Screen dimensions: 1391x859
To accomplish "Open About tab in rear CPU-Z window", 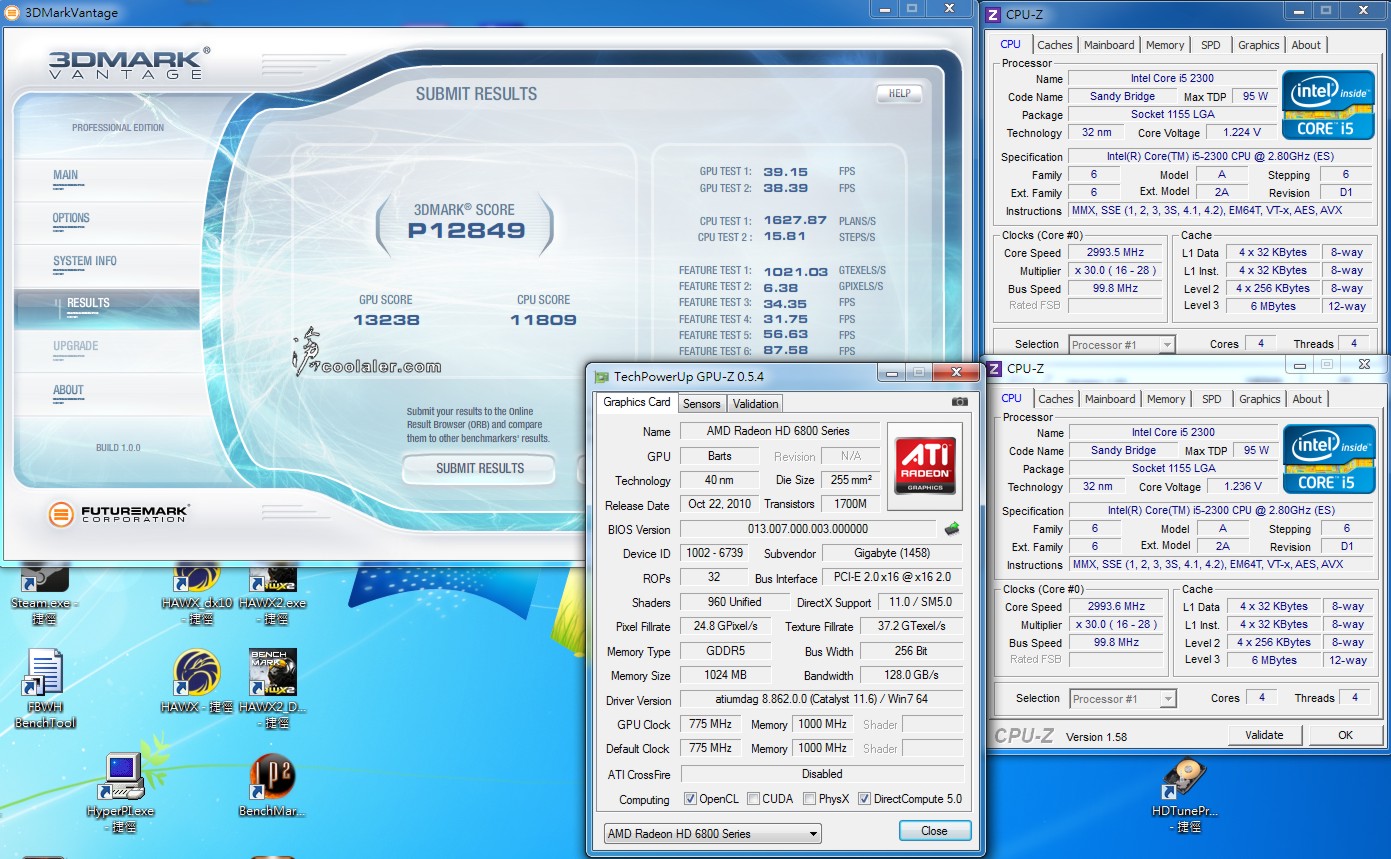I will tap(1306, 45).
